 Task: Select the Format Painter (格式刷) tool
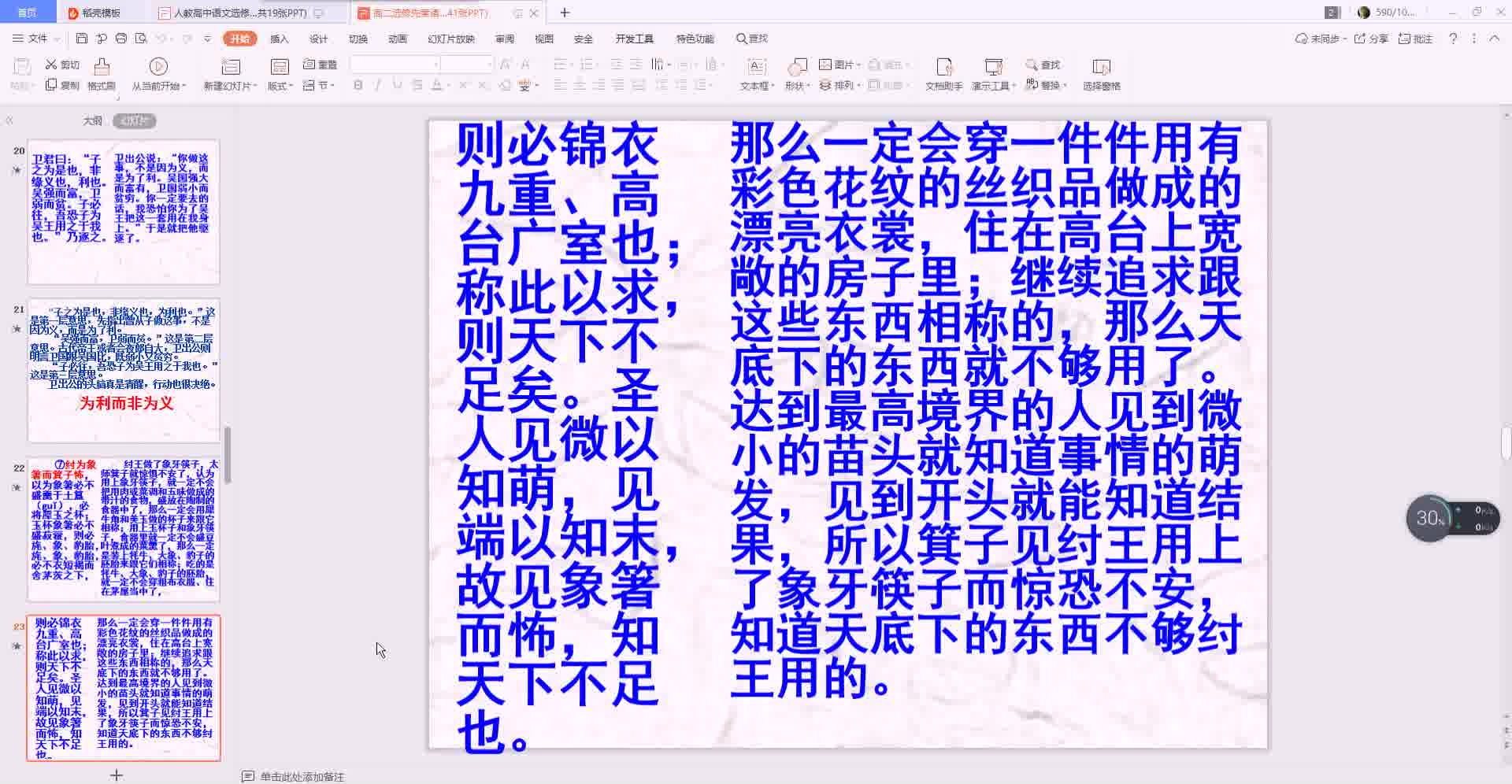coord(102,75)
